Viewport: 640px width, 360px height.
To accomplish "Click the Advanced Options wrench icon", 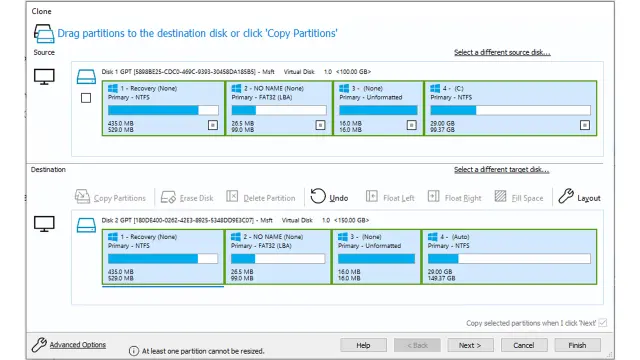I will 39,344.
